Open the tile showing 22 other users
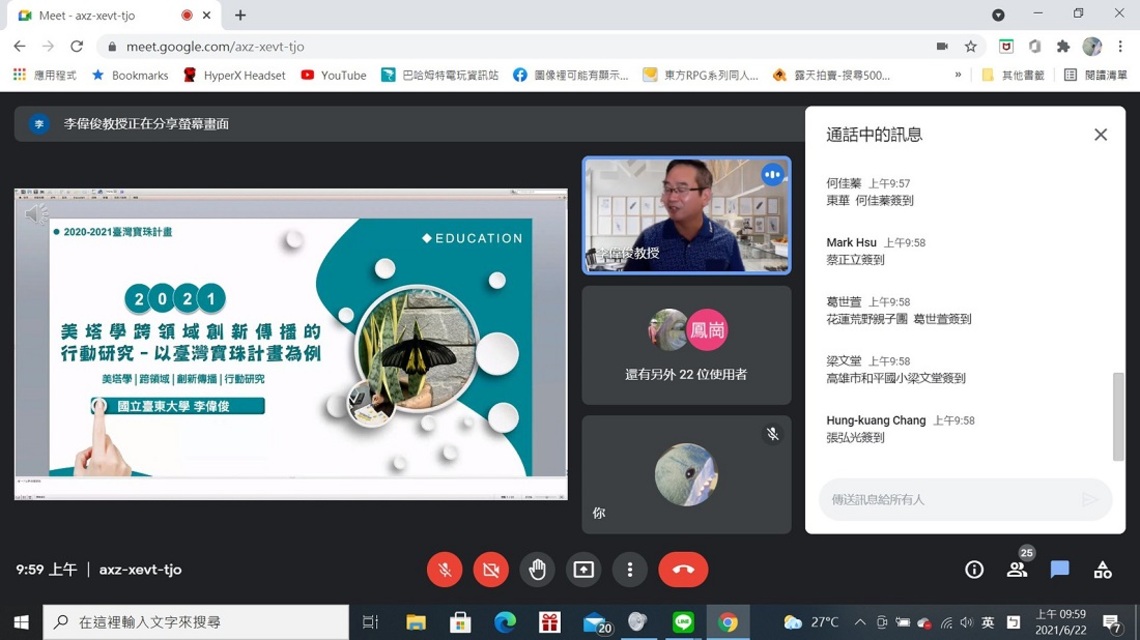 pos(686,345)
